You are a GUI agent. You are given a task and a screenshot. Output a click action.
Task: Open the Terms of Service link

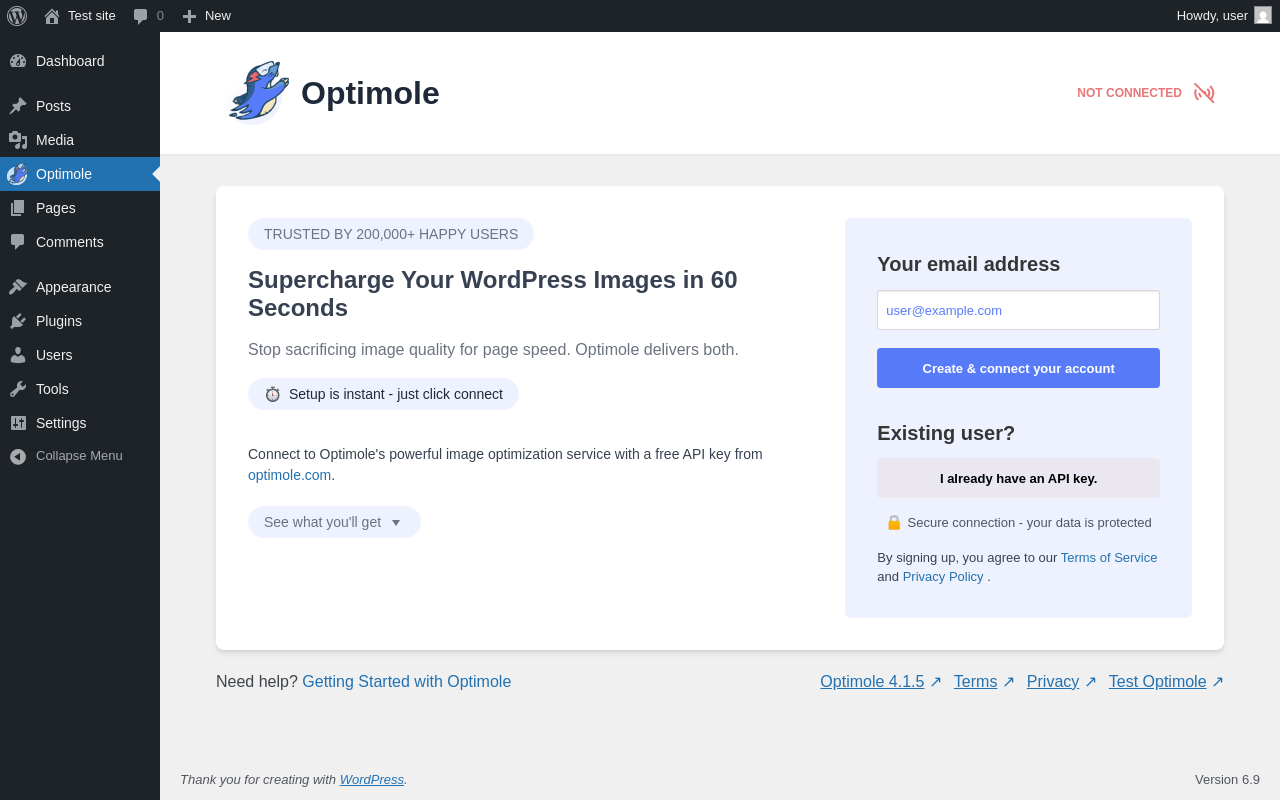(1108, 558)
